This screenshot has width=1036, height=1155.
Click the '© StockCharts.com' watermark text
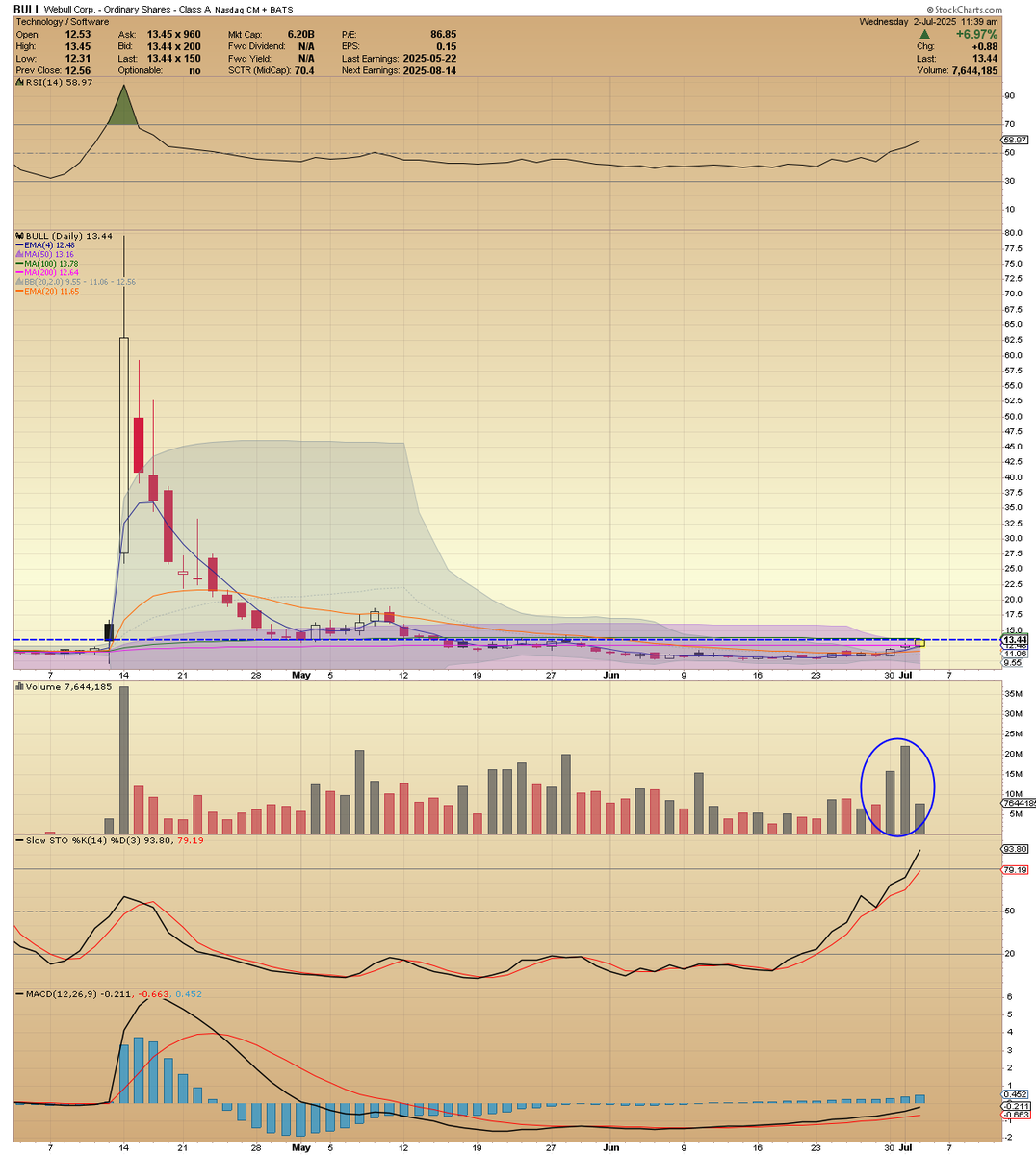coord(967,9)
